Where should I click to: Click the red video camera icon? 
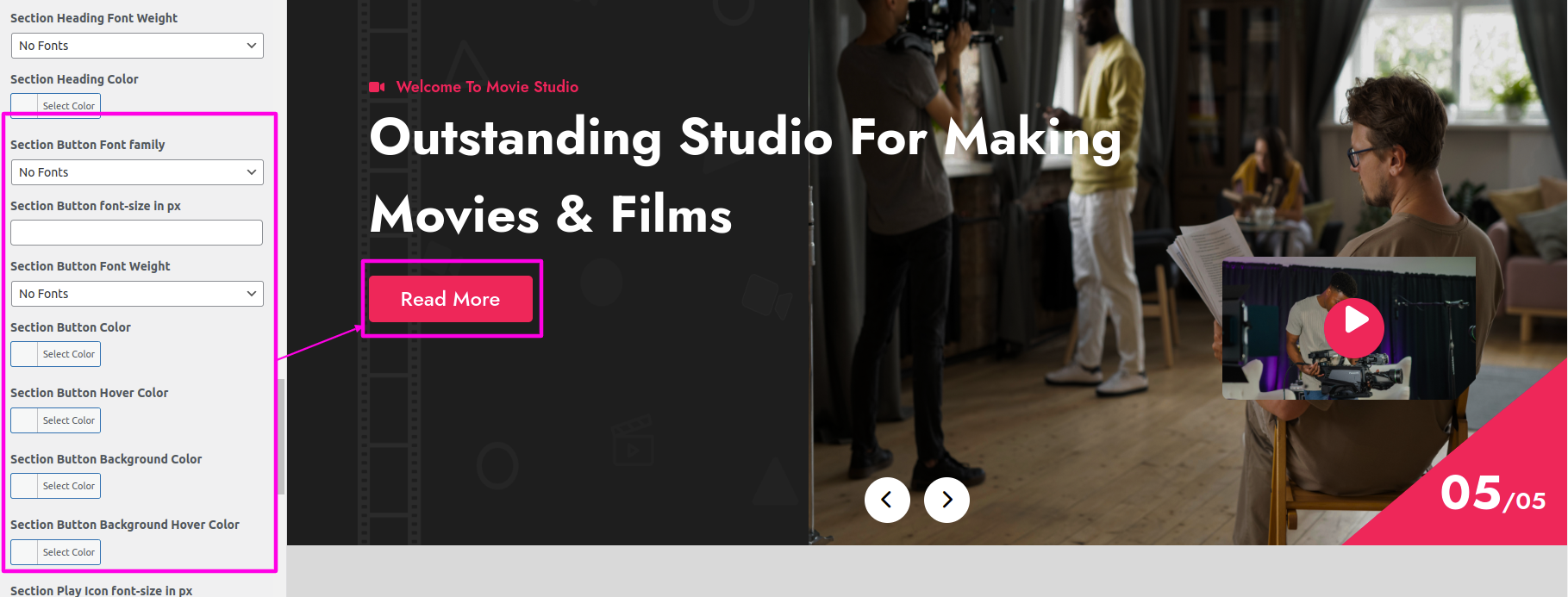pyautogui.click(x=377, y=87)
